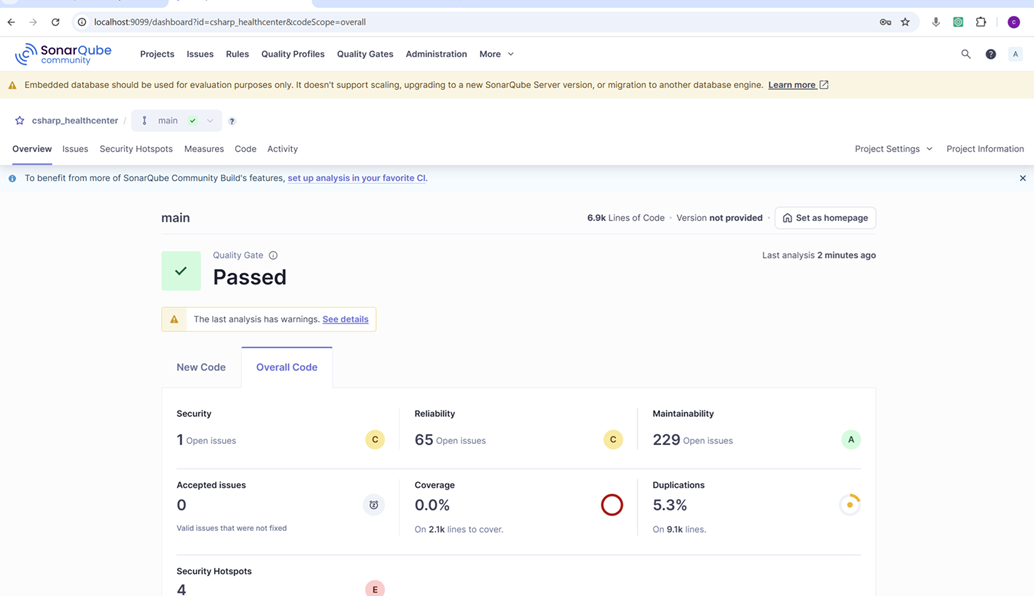Favorite the csharp_healthcenter project star
1034x596 pixels.
[20, 121]
